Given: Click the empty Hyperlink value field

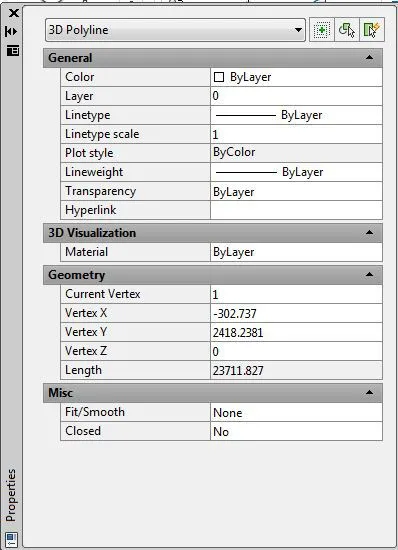Looking at the screenshot, I should point(296,210).
